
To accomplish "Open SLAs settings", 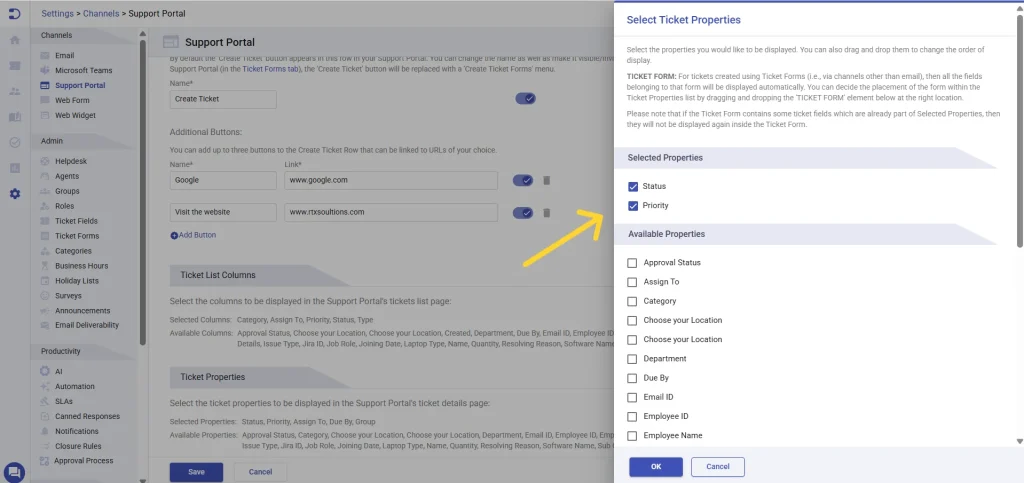I will [64, 401].
